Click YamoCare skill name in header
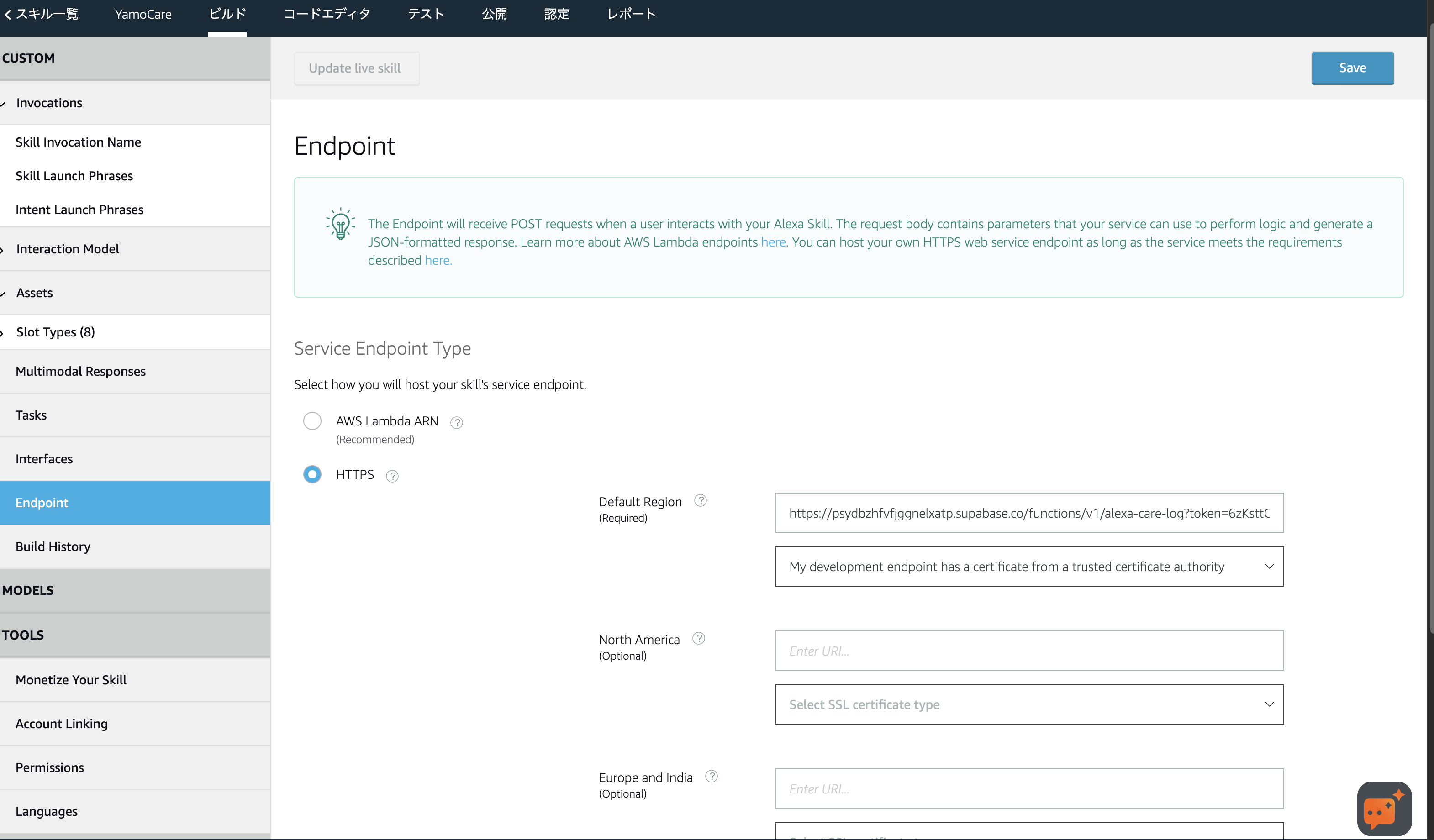The height and width of the screenshot is (840, 1434). coord(143,14)
